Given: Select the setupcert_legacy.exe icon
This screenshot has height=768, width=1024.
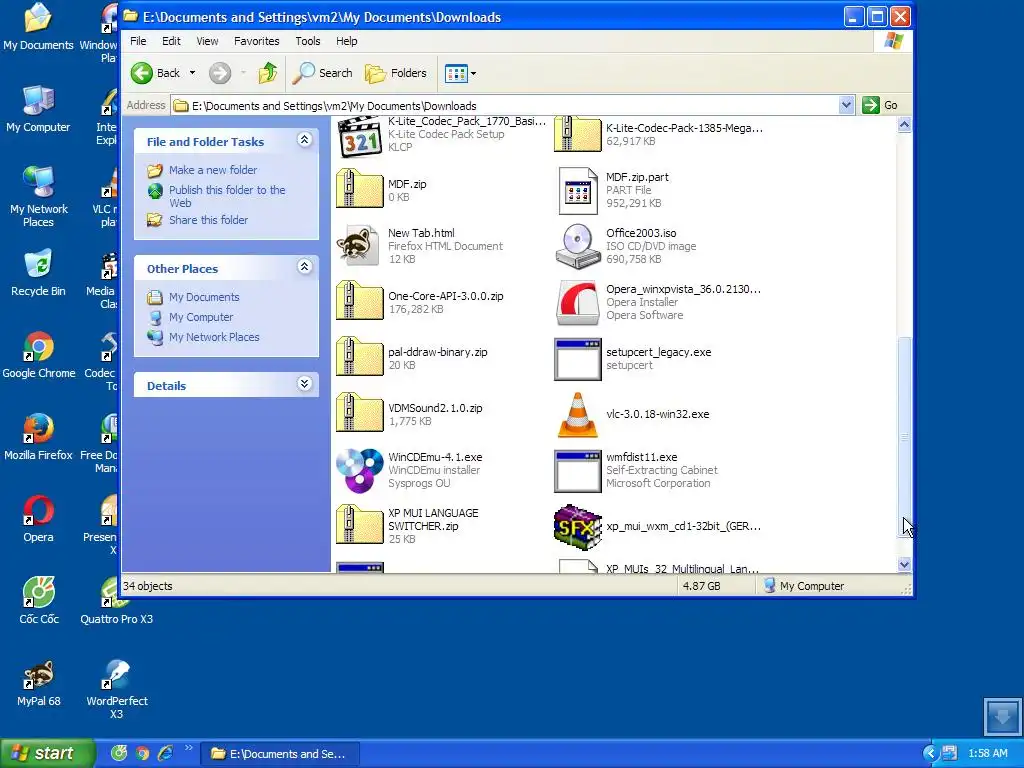Looking at the screenshot, I should point(577,359).
